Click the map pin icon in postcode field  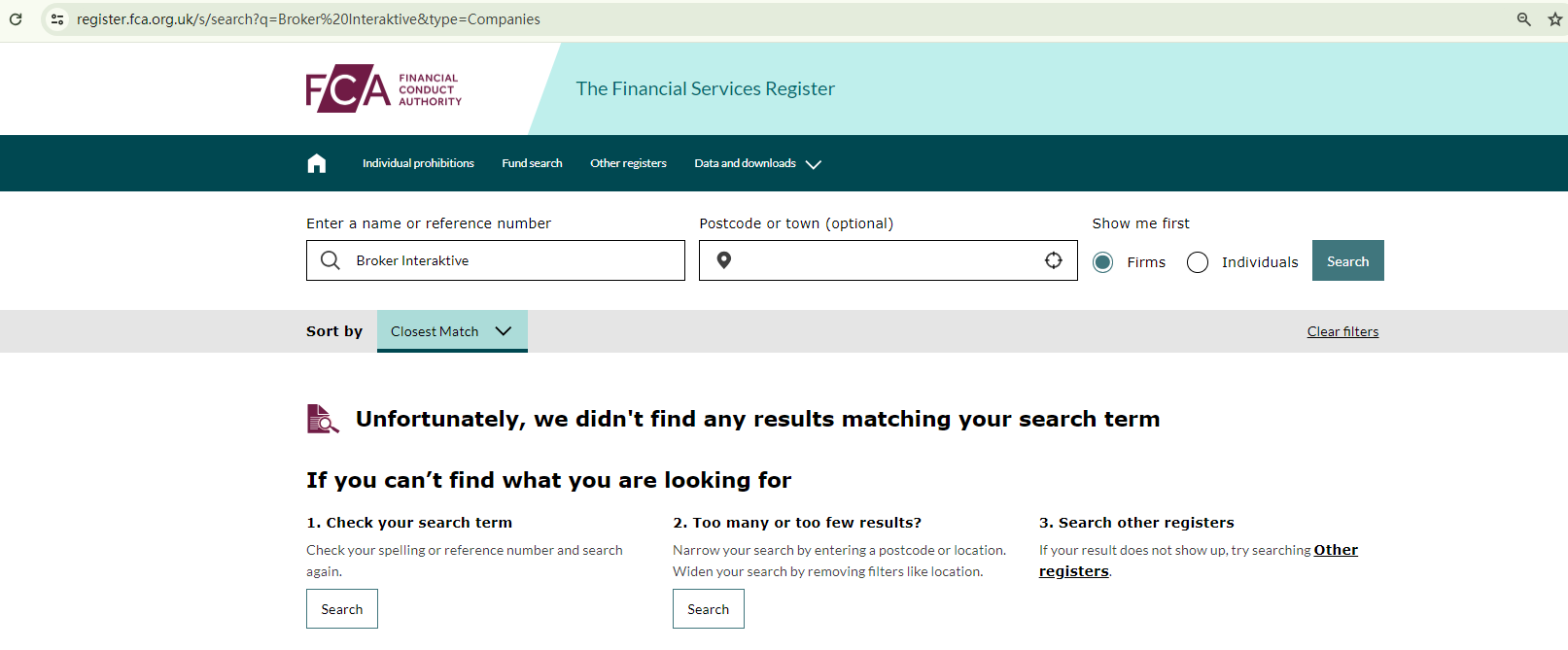pyautogui.click(x=724, y=260)
